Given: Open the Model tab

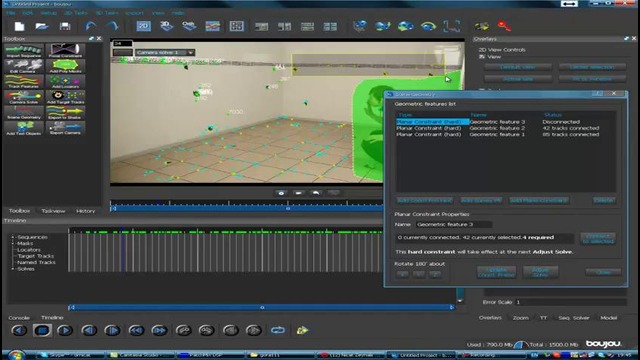Looking at the screenshot, I should point(609,318).
